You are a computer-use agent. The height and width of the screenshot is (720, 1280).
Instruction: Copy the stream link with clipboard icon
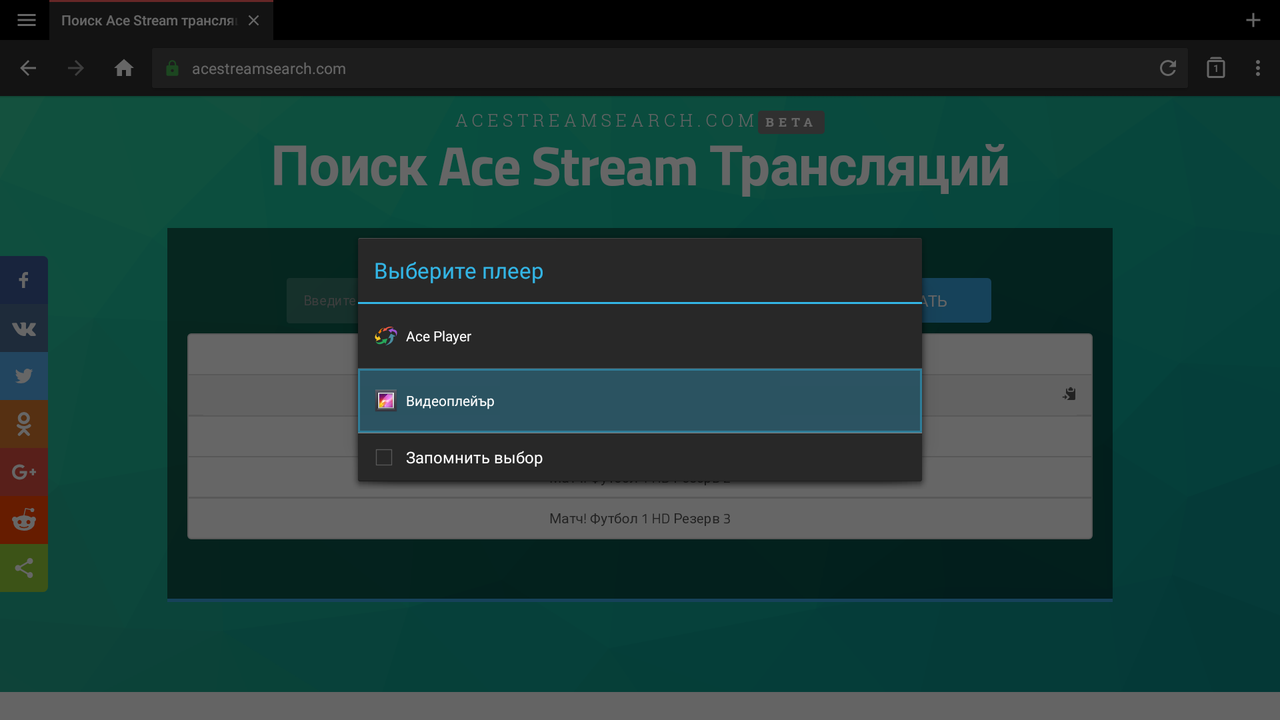[x=1069, y=394]
